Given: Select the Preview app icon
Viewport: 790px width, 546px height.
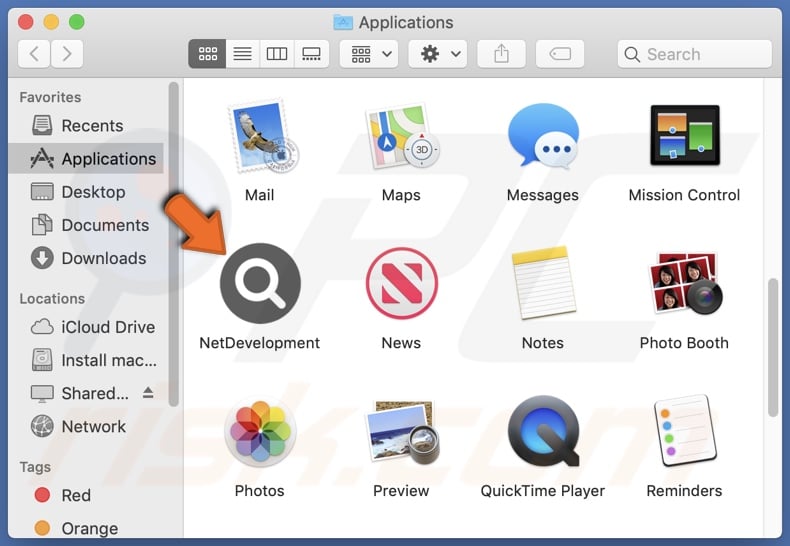Looking at the screenshot, I should pyautogui.click(x=402, y=432).
